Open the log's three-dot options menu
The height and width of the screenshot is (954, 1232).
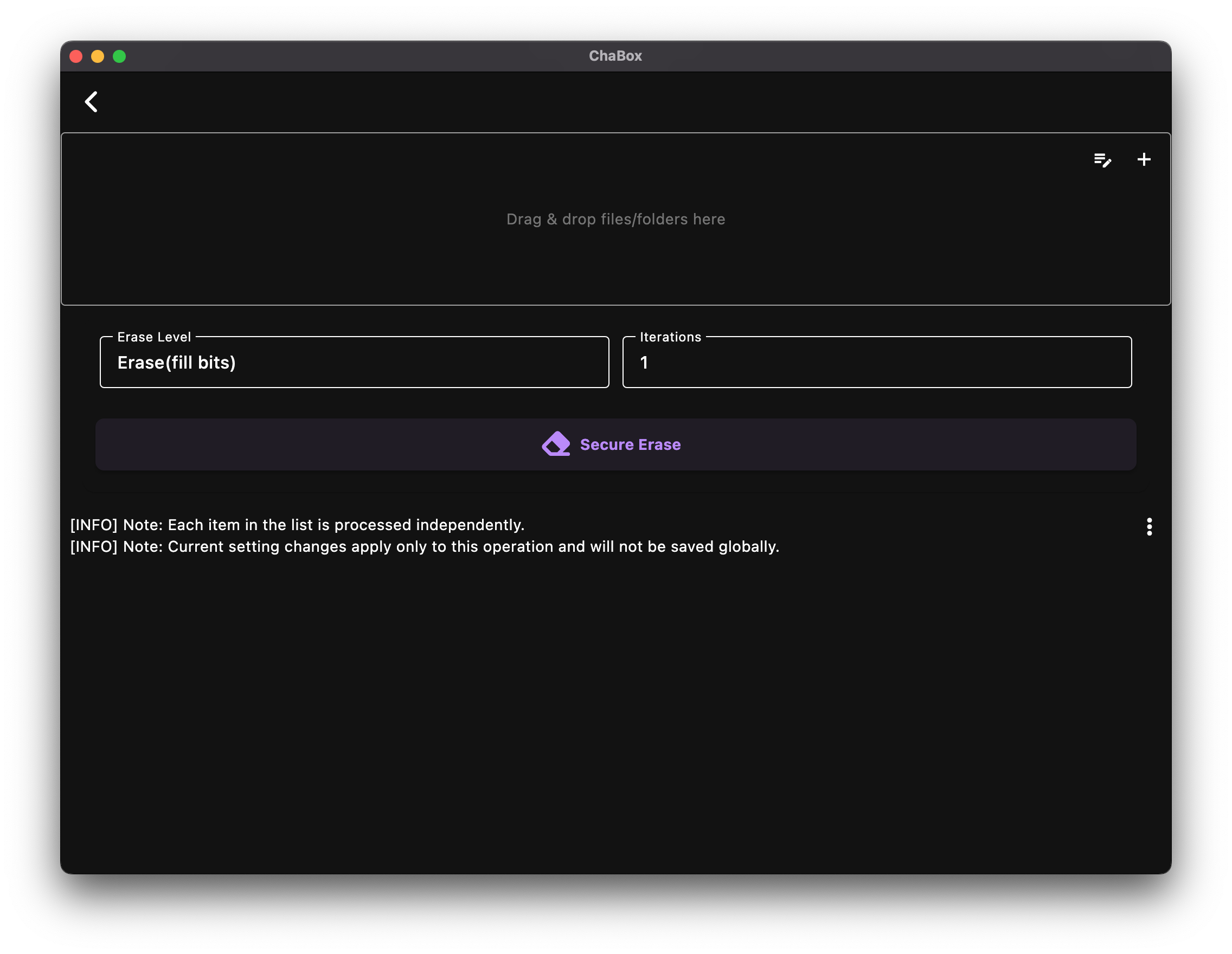click(1149, 527)
